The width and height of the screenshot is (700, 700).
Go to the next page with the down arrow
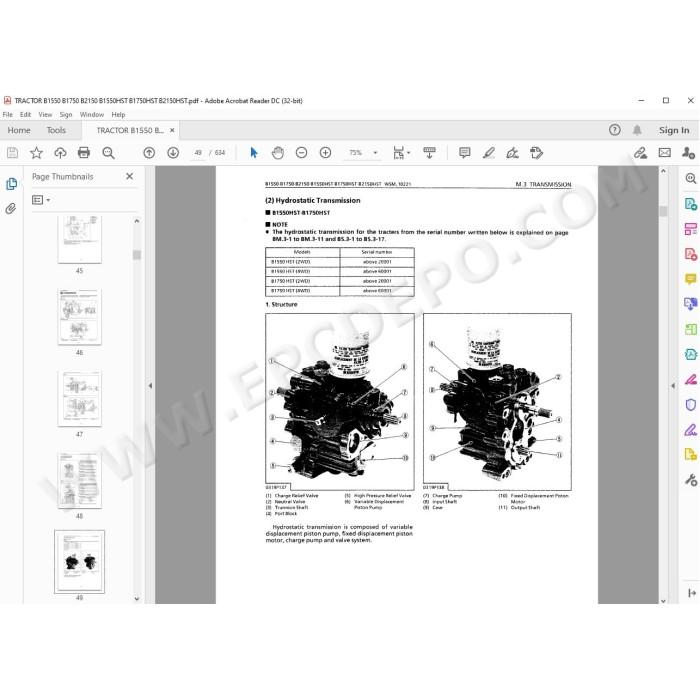coord(173,153)
